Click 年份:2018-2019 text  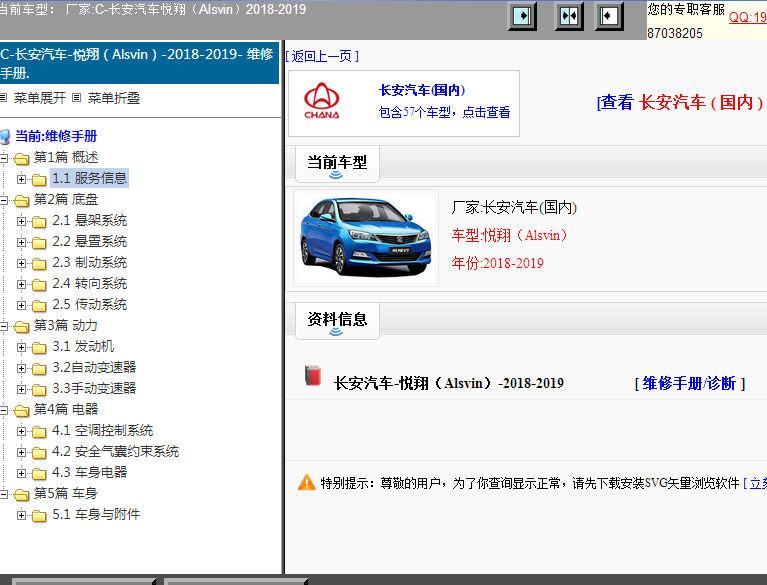[497, 263]
